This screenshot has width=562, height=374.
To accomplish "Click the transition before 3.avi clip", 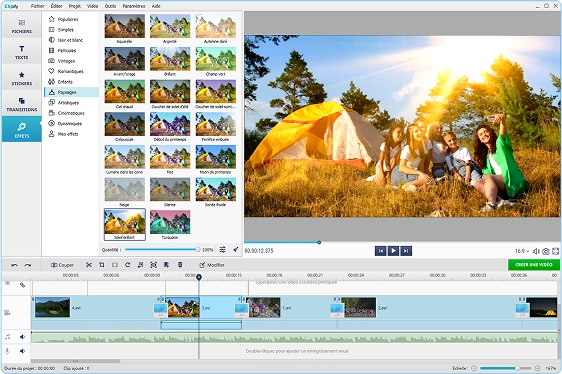I will 160,310.
